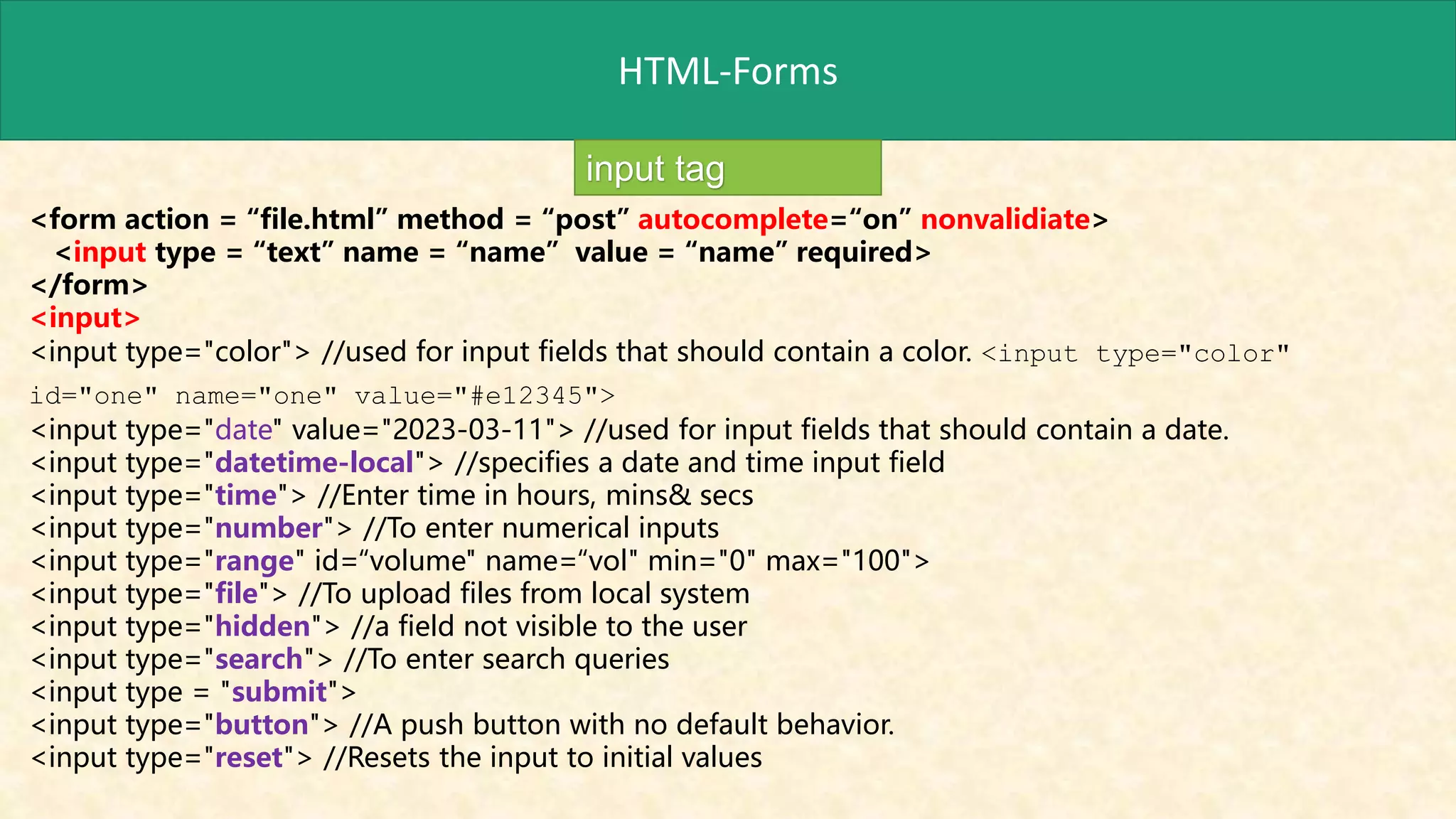Click comment '//To enter search queries'

point(506,660)
